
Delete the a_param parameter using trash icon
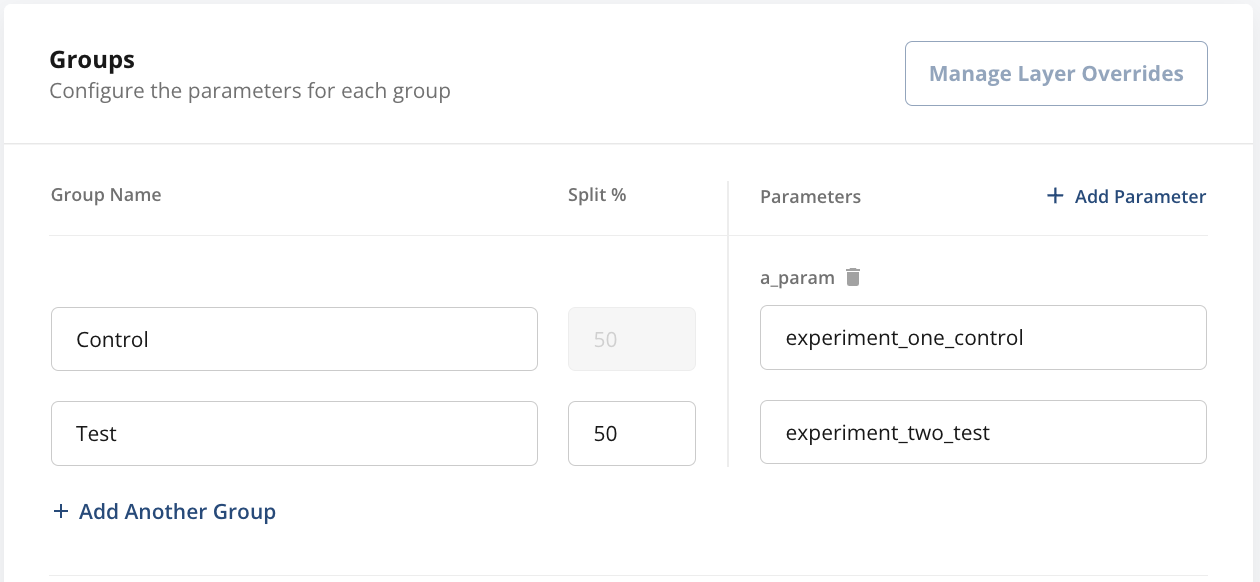tap(853, 277)
